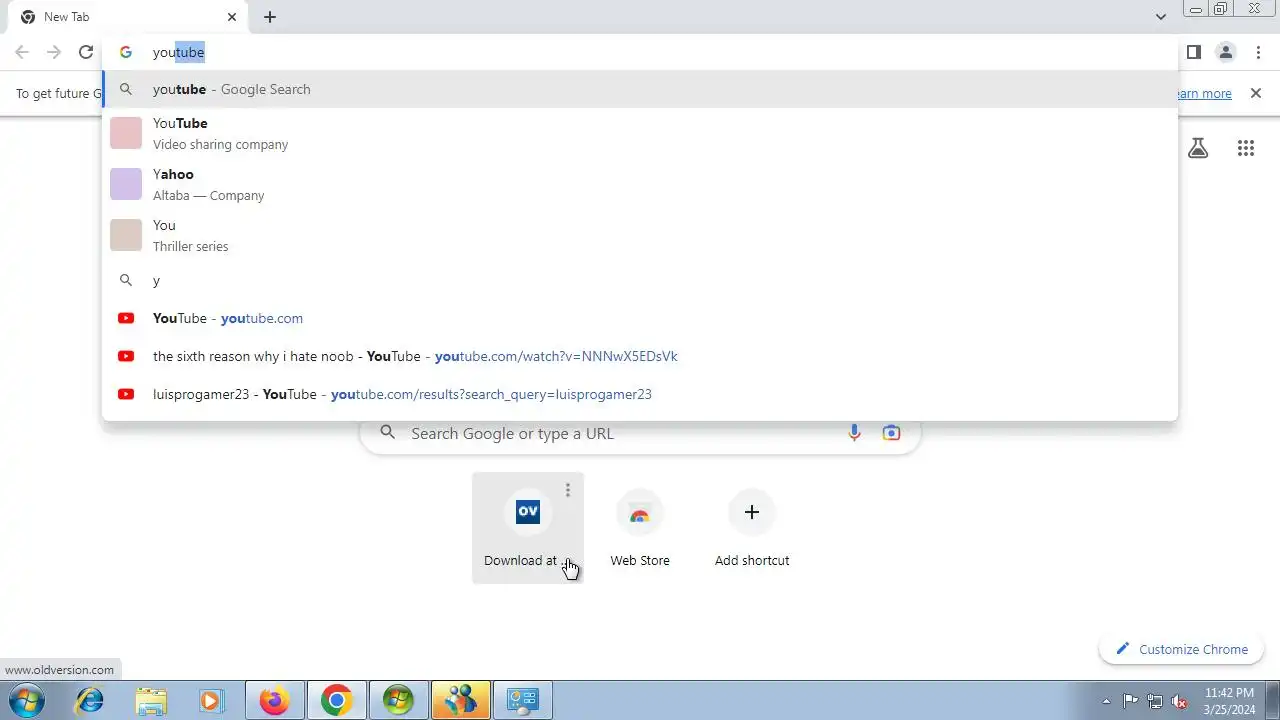Pick the You Thriller series suggestion

tap(640, 235)
